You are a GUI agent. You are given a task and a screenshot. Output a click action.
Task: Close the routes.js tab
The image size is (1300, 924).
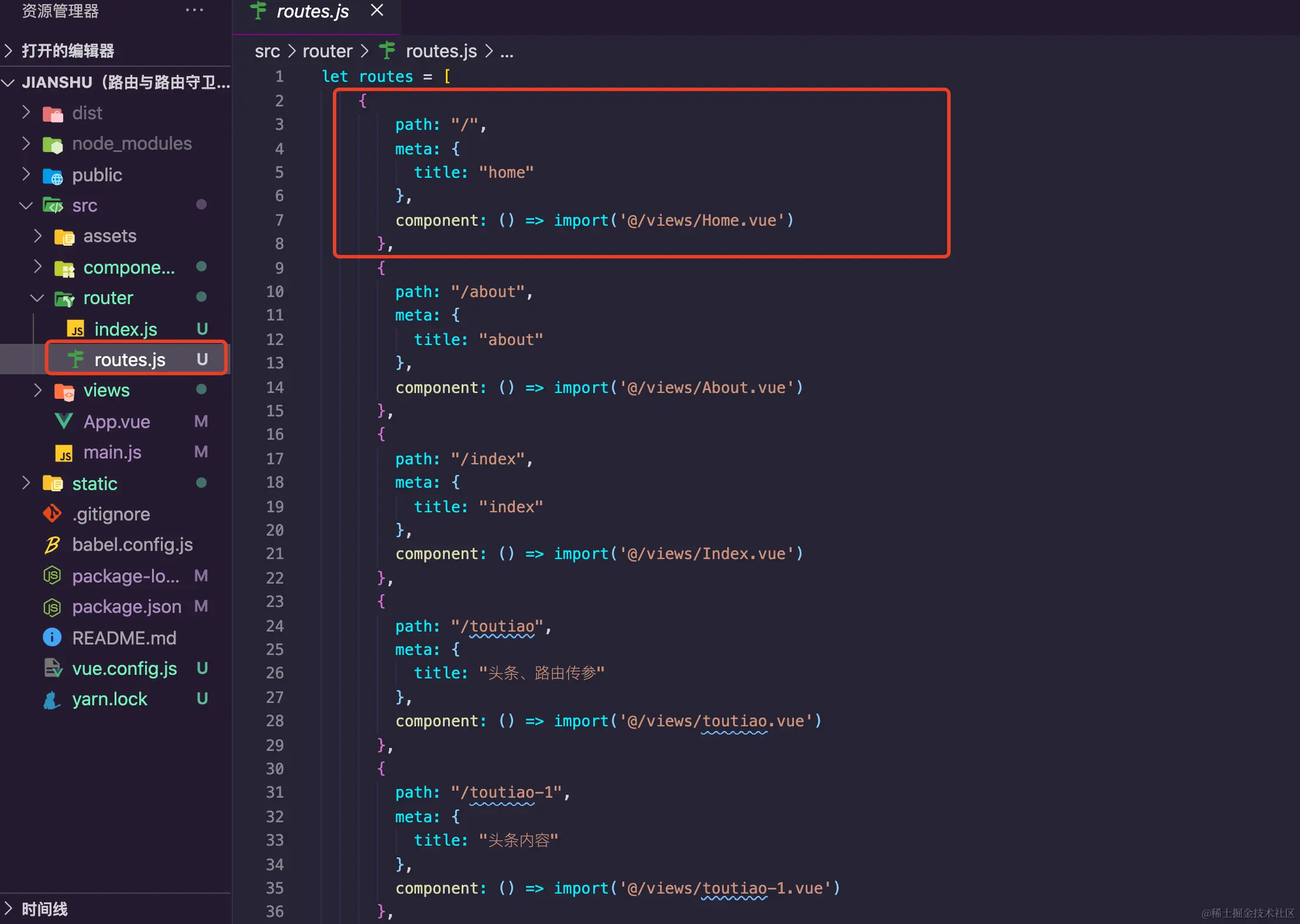(x=377, y=11)
